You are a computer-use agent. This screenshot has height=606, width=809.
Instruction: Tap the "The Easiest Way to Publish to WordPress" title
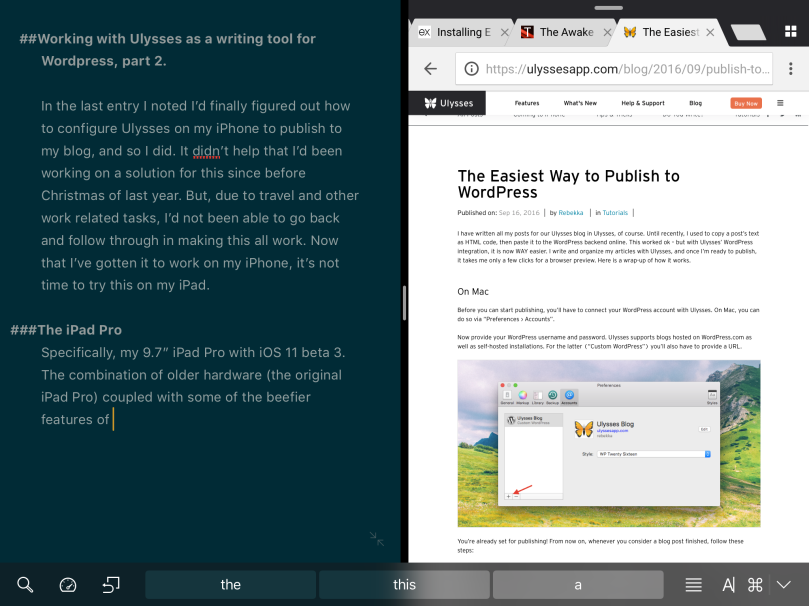(x=569, y=184)
